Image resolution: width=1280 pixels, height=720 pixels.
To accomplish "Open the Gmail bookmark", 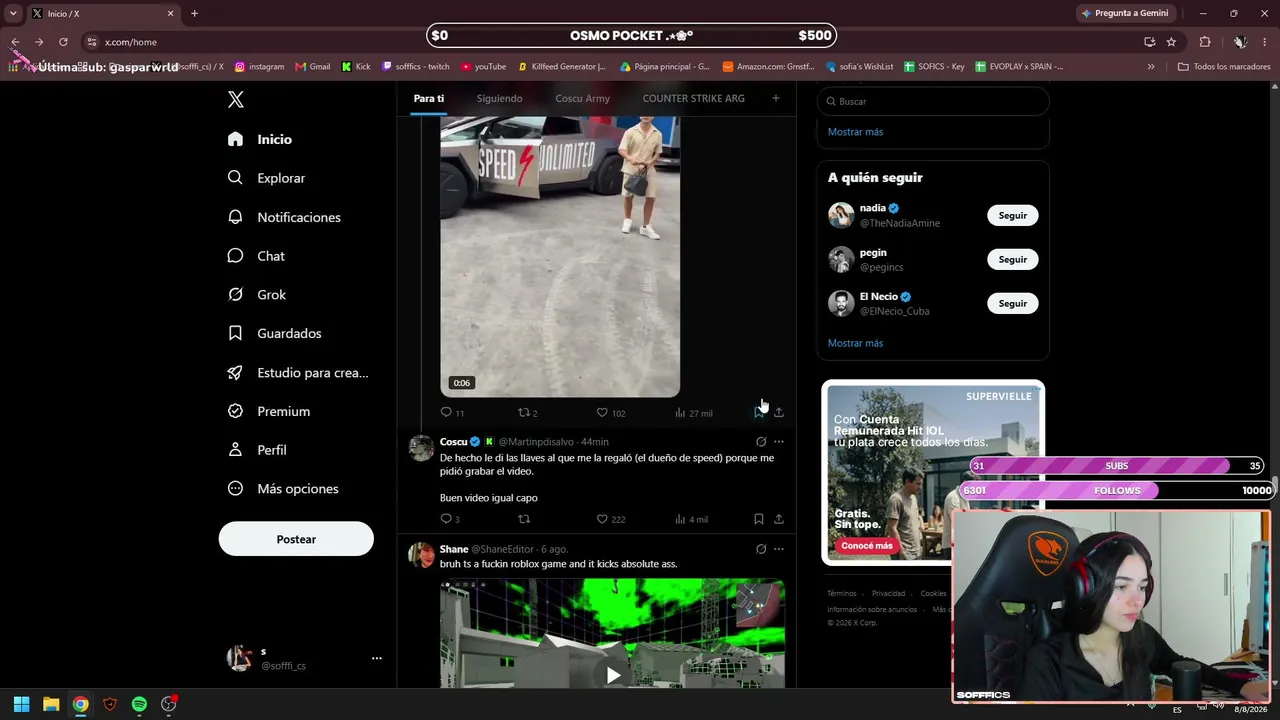I will click(313, 67).
